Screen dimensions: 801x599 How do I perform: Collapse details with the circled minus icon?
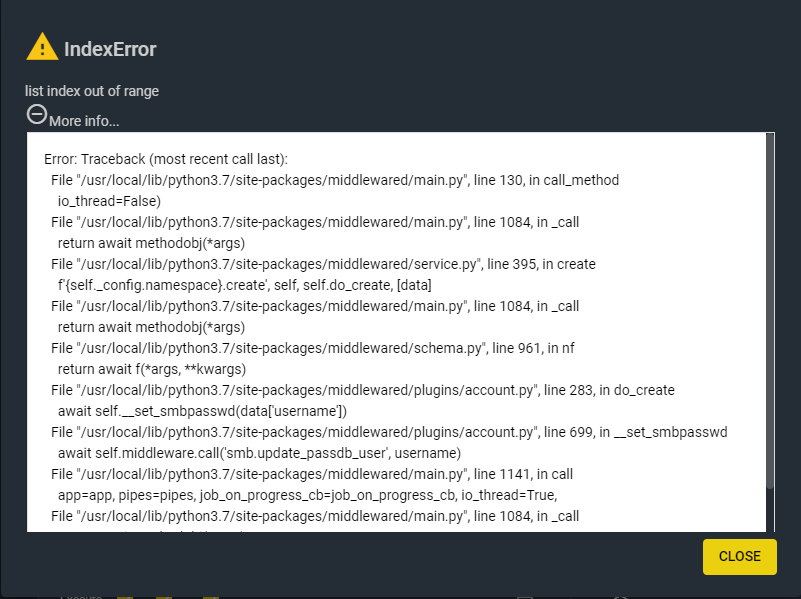coord(37,114)
